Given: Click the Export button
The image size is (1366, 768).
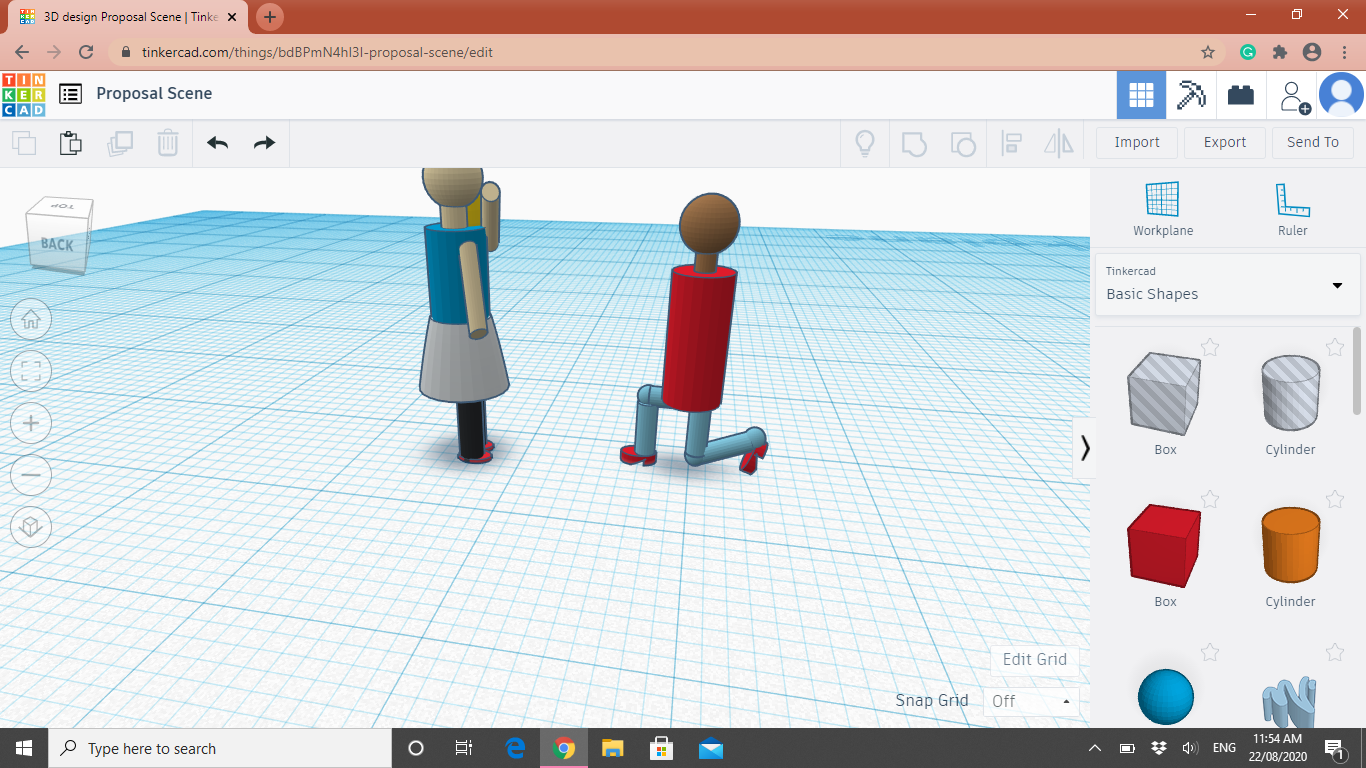Looking at the screenshot, I should pyautogui.click(x=1225, y=142).
